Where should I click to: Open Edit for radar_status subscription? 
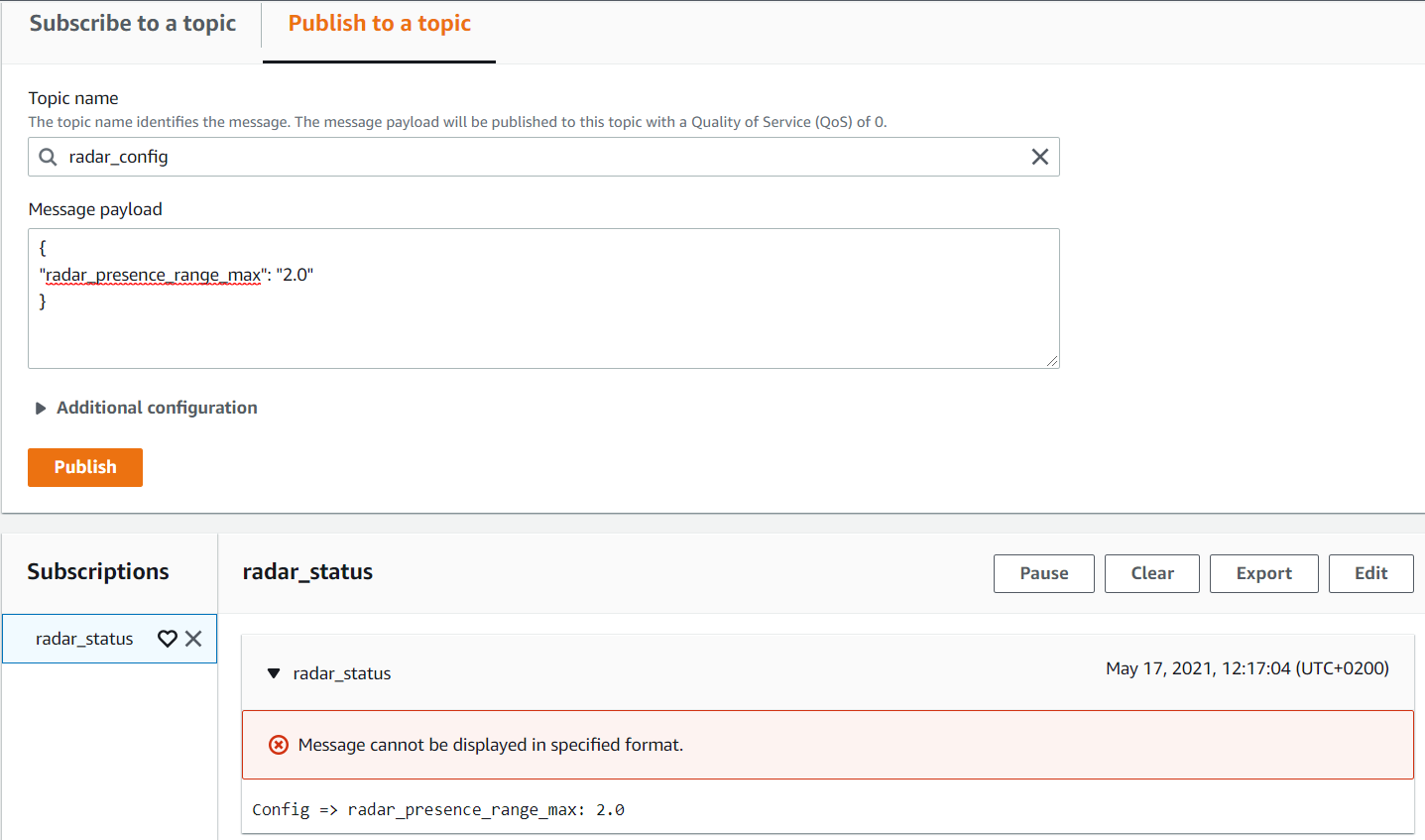click(1371, 573)
